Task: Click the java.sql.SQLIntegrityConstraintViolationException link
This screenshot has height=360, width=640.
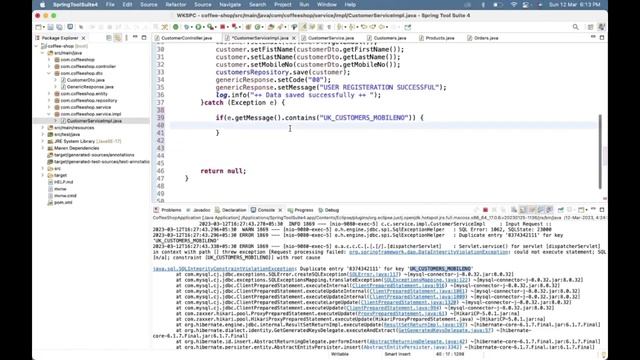Action: point(224,269)
